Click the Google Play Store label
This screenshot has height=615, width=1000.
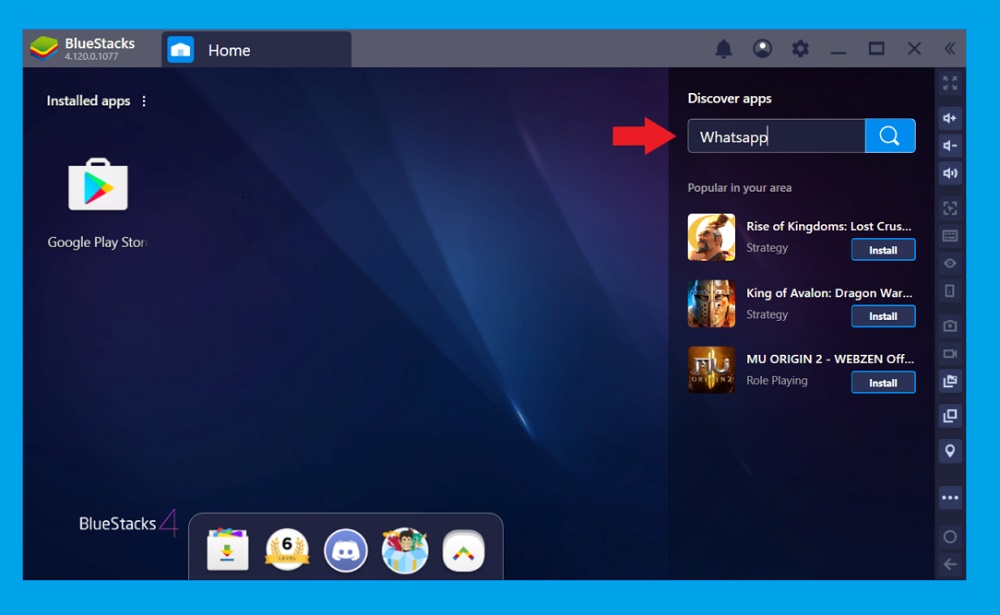pyautogui.click(x=97, y=242)
